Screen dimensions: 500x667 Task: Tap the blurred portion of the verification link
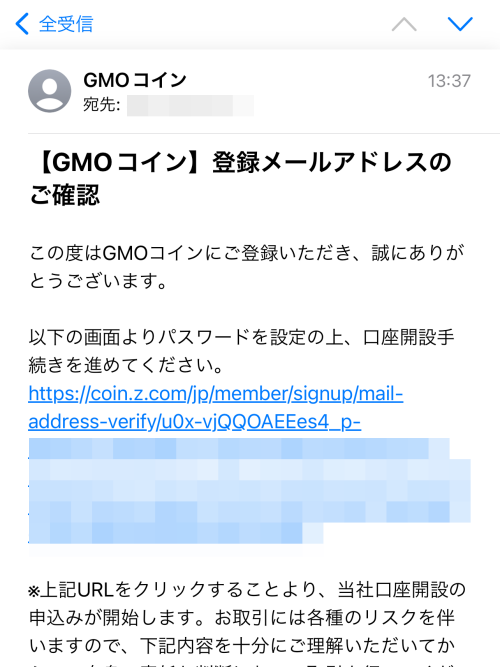coord(249,491)
